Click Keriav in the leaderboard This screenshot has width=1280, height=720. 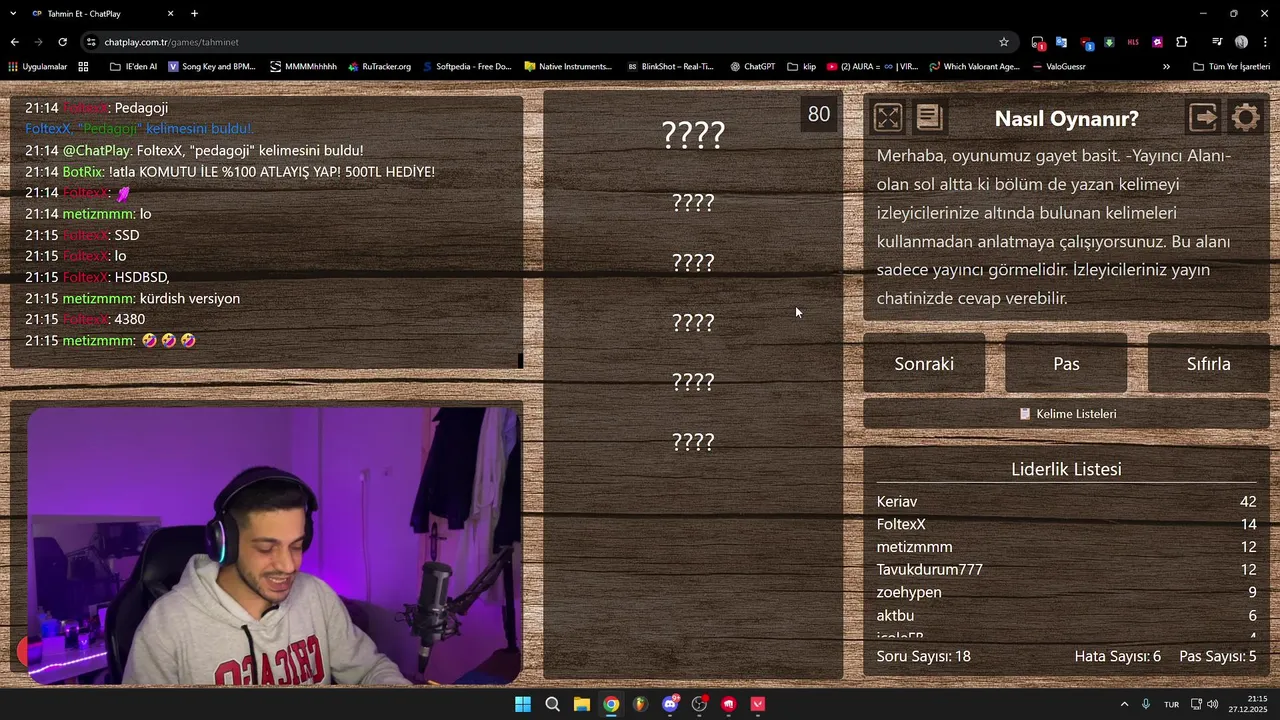click(x=897, y=502)
